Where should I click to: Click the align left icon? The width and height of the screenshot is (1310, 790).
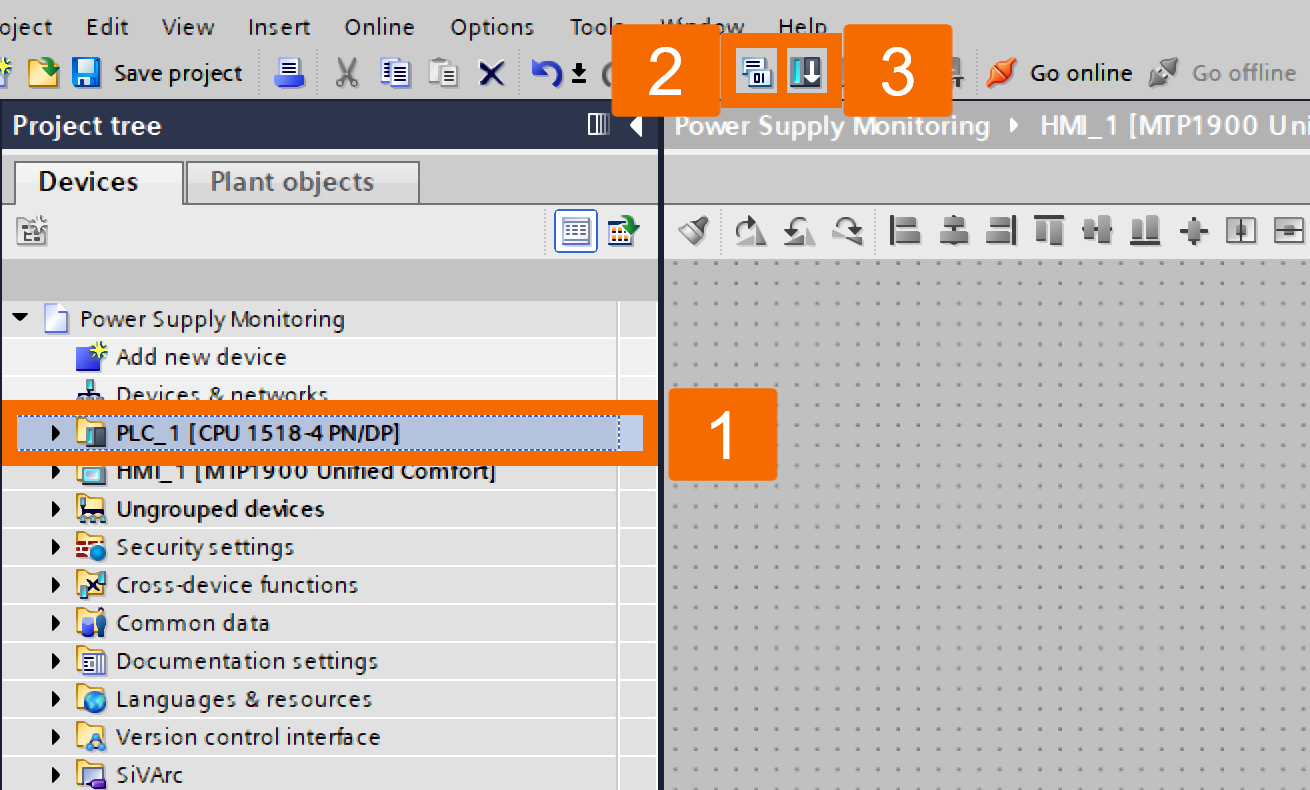[905, 231]
